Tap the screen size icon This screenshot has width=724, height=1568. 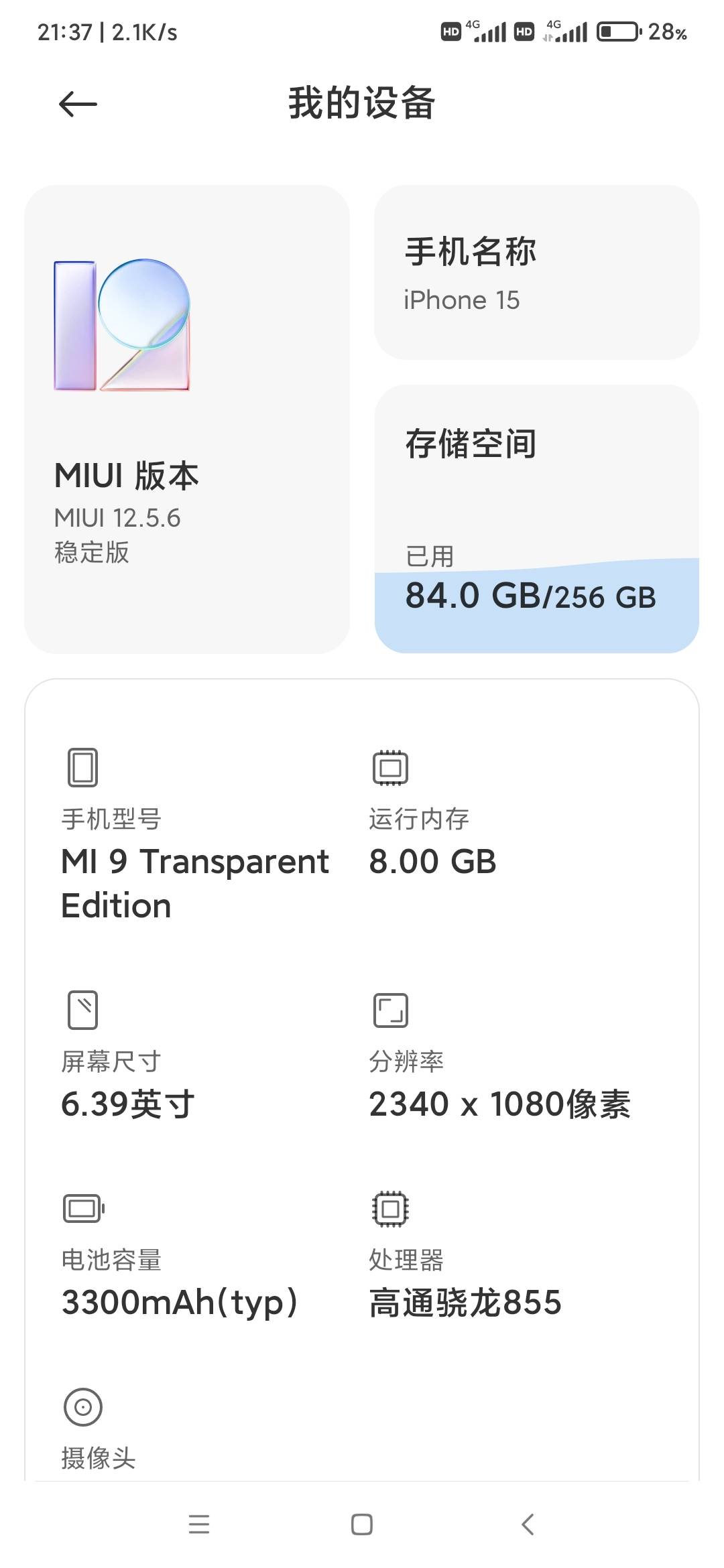[x=82, y=1010]
